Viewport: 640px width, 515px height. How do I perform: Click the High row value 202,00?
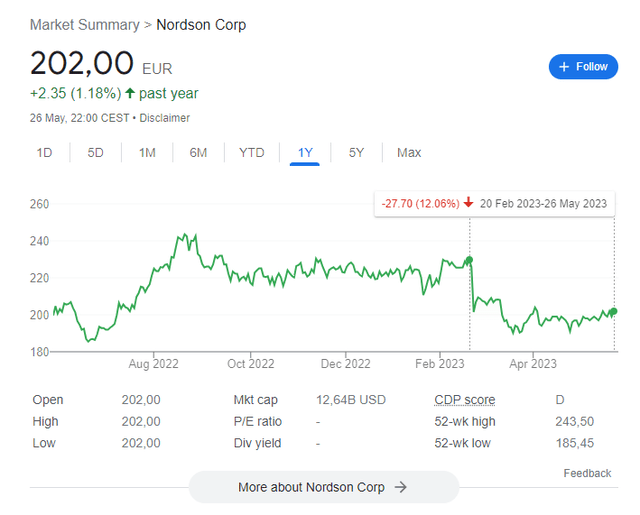click(x=141, y=422)
